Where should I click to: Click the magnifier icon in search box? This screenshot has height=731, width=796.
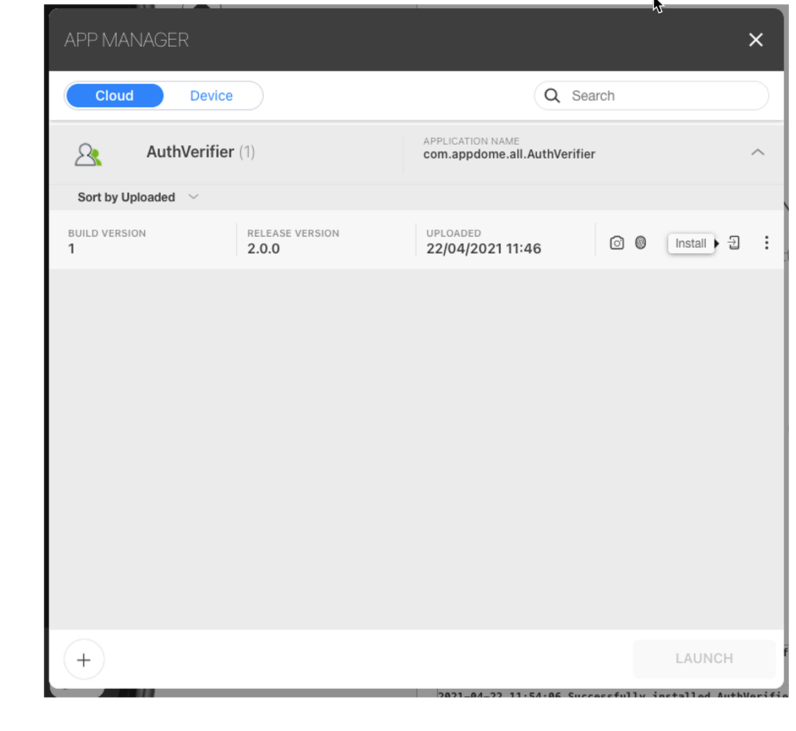pyautogui.click(x=552, y=96)
